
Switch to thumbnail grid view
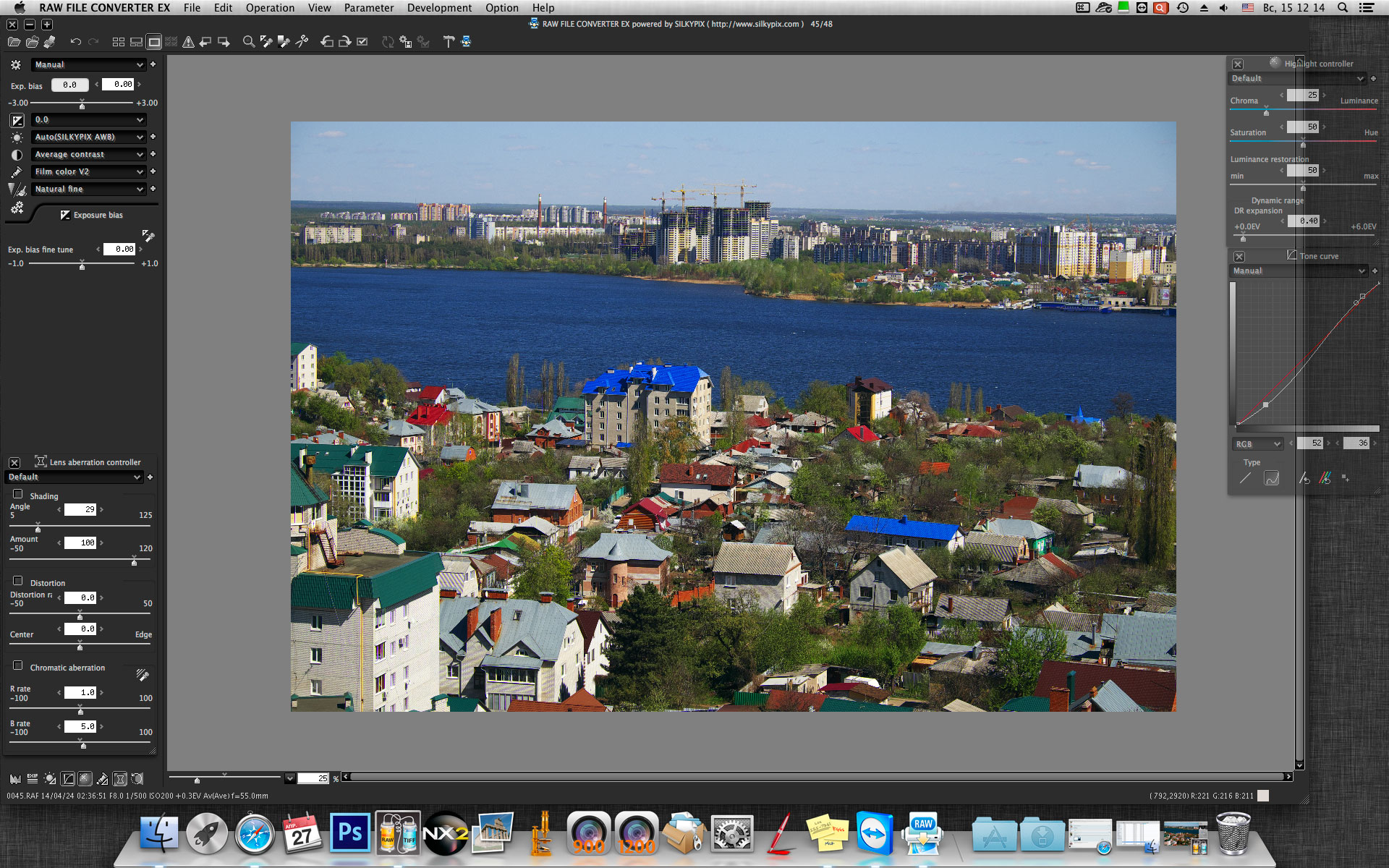pyautogui.click(x=119, y=42)
